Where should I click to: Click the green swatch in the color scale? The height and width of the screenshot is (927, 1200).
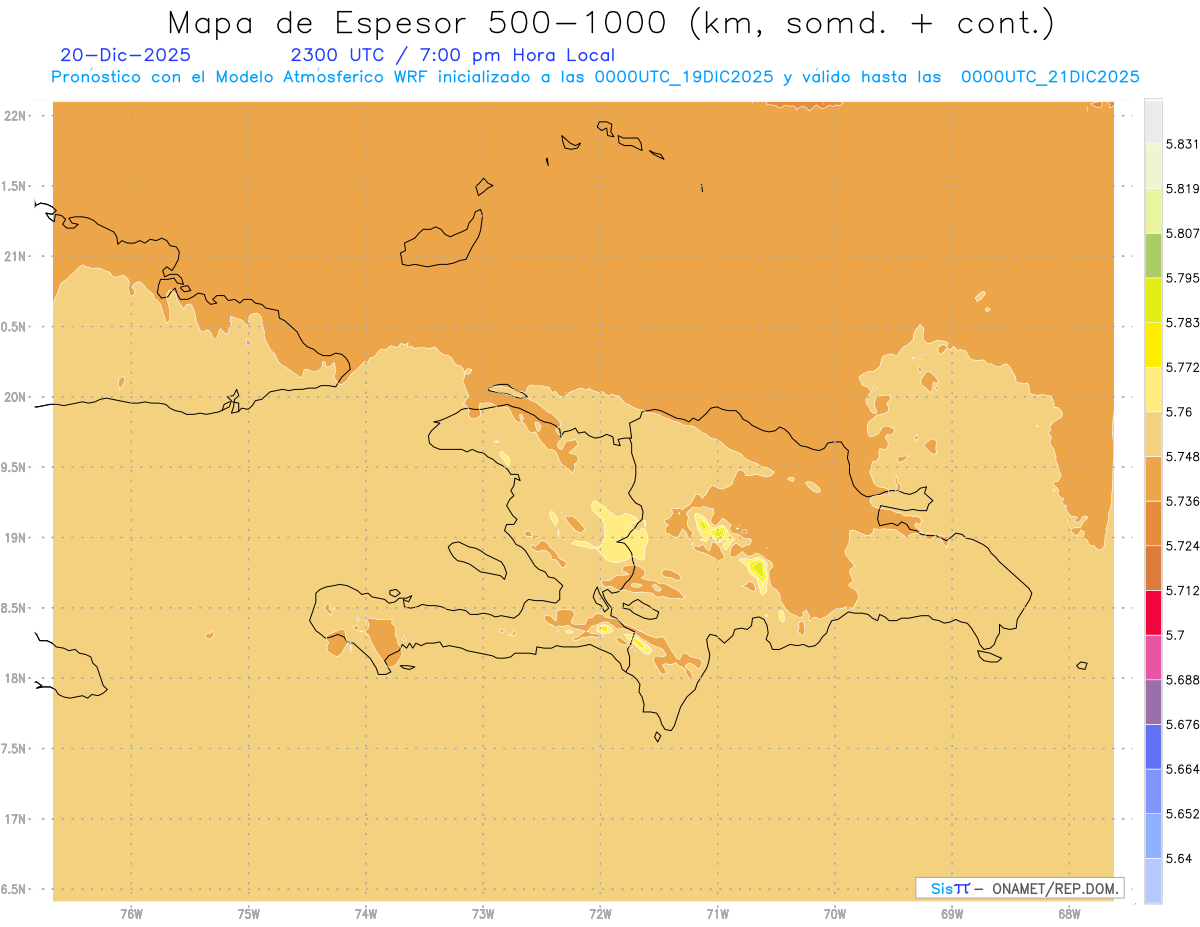1153,255
